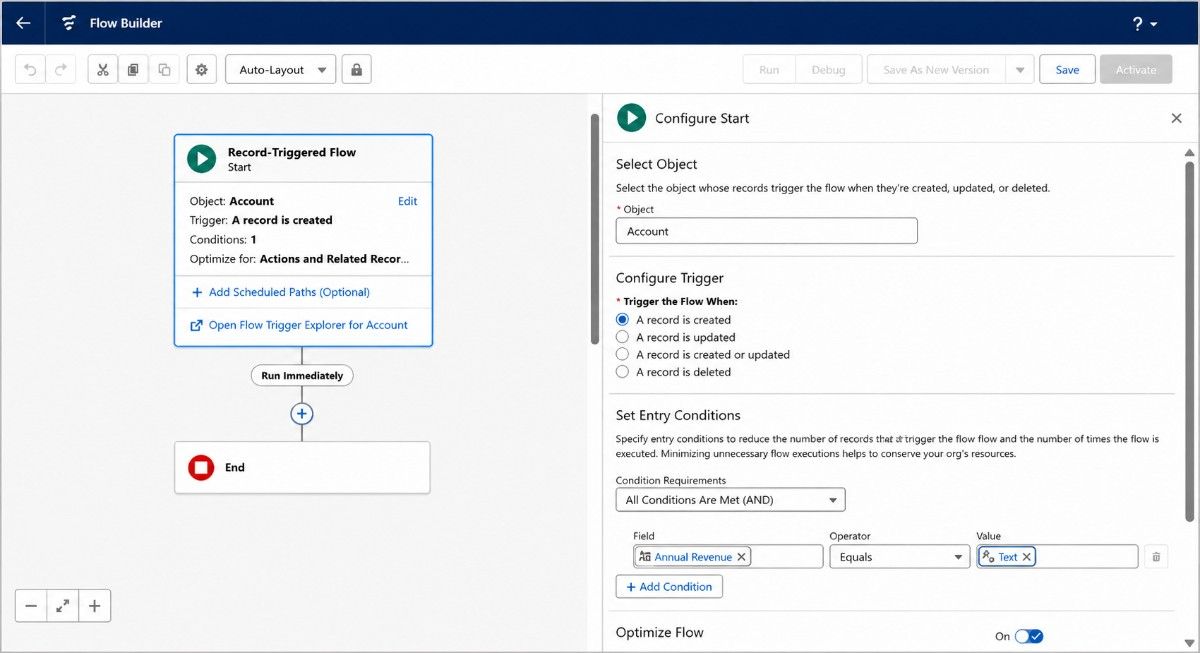The image size is (1200, 653).
Task: Zoom in with the plus button
Action: [95, 606]
